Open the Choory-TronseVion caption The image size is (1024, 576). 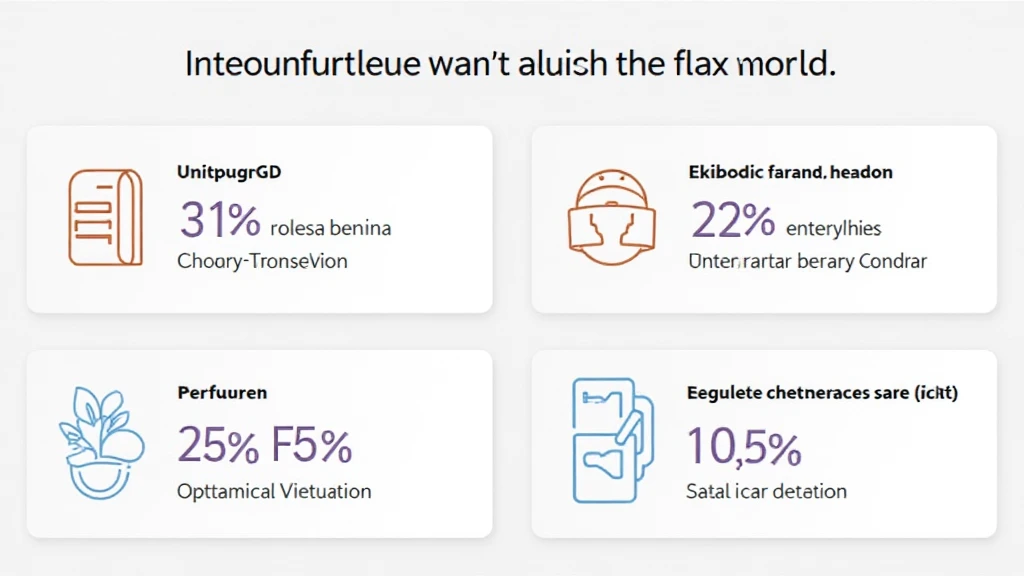coord(262,261)
